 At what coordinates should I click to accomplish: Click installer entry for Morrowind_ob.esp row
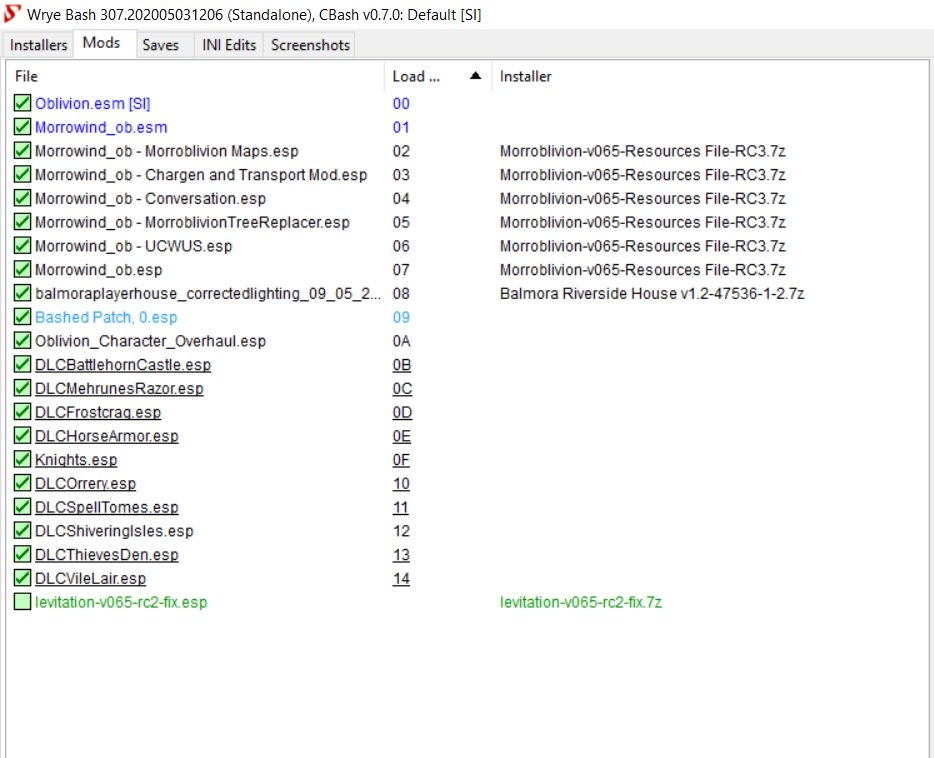(643, 270)
